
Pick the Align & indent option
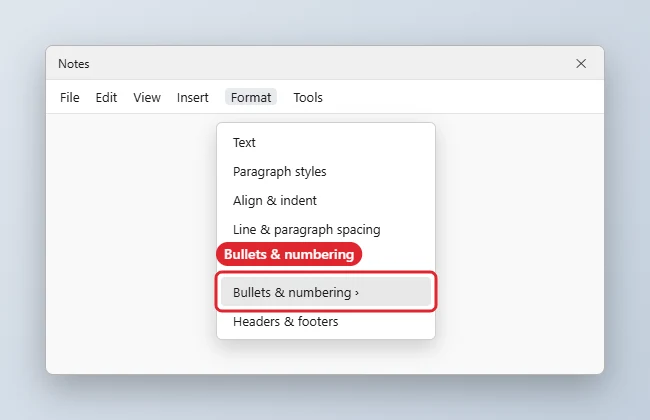coord(326,201)
